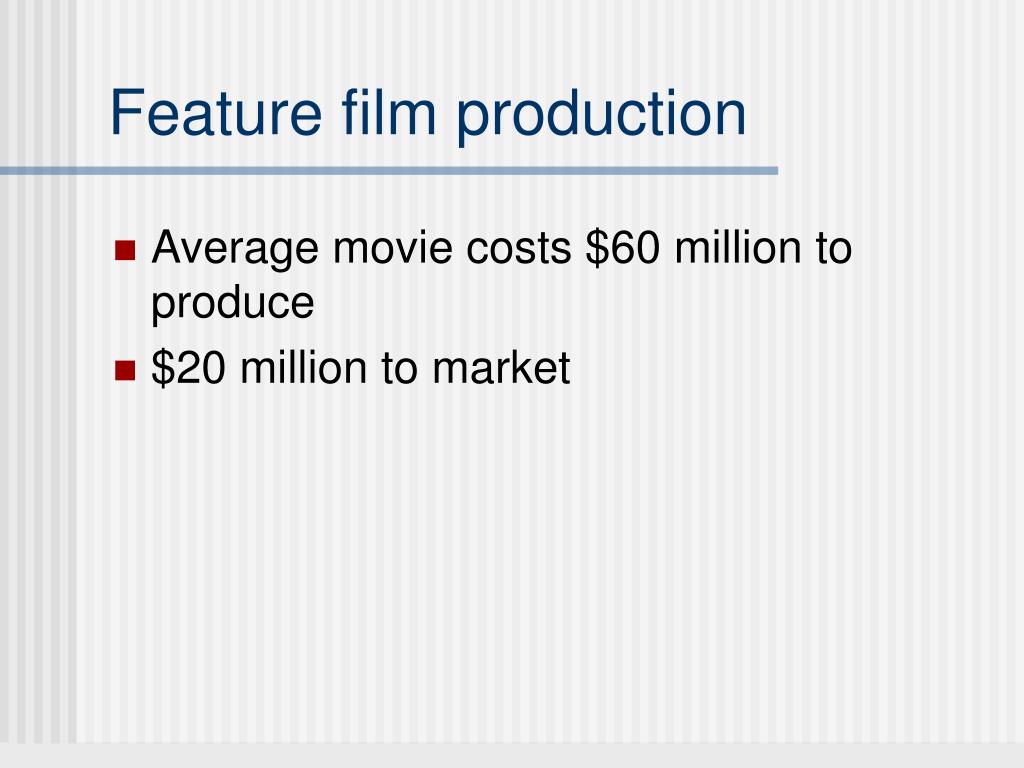Click the "$20" amount in second bullet
The height and width of the screenshot is (768, 1024).
click(x=188, y=368)
